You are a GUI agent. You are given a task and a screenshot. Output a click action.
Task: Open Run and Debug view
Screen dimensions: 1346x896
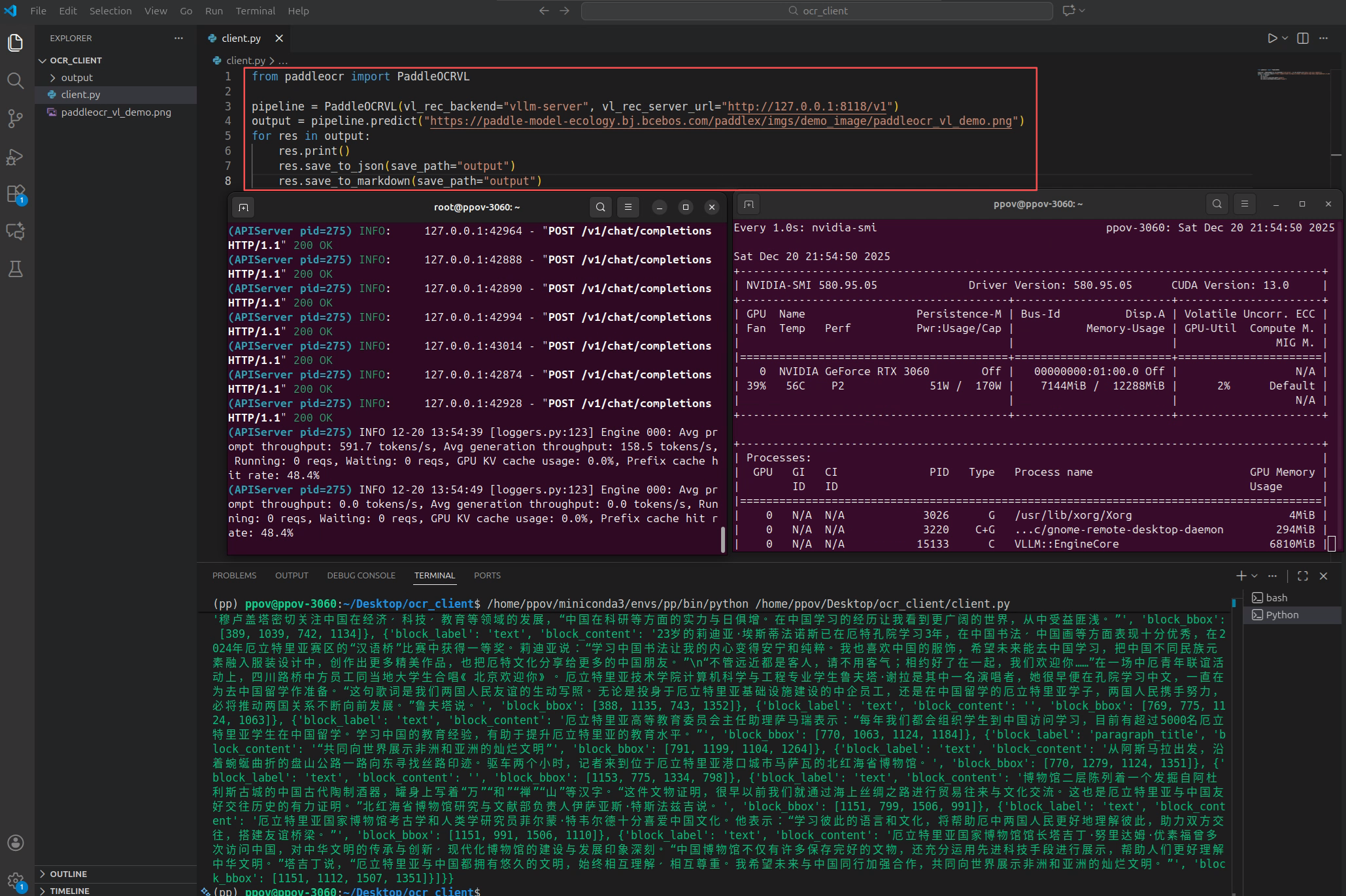(x=16, y=157)
